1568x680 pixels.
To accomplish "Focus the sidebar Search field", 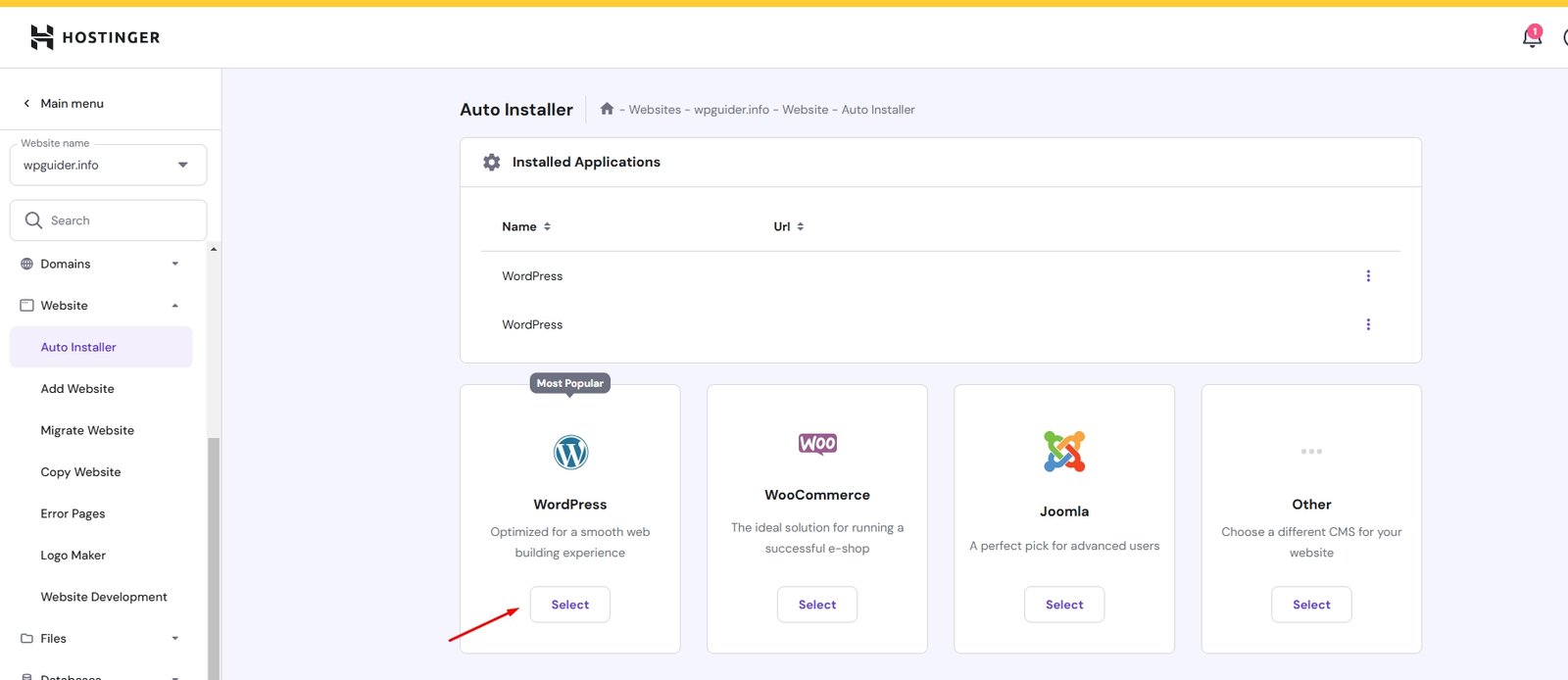I will pyautogui.click(x=108, y=220).
